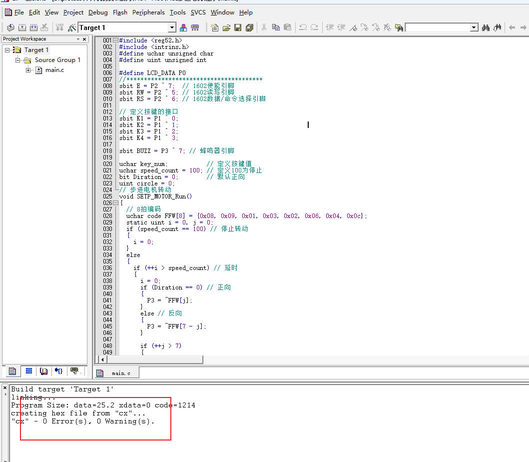
Task: Collapse the Target 1 tree node
Action: point(7,50)
